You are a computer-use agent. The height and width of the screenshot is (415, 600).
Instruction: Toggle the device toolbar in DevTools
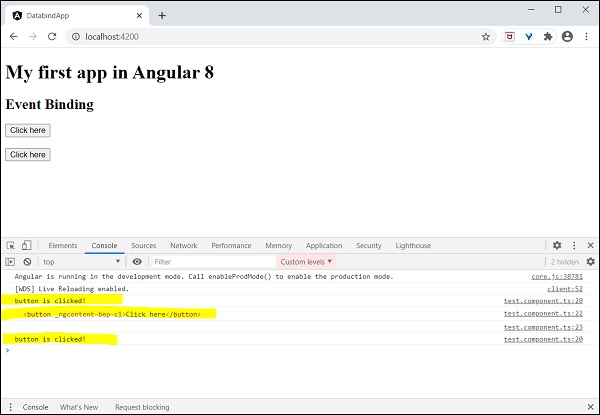26,246
